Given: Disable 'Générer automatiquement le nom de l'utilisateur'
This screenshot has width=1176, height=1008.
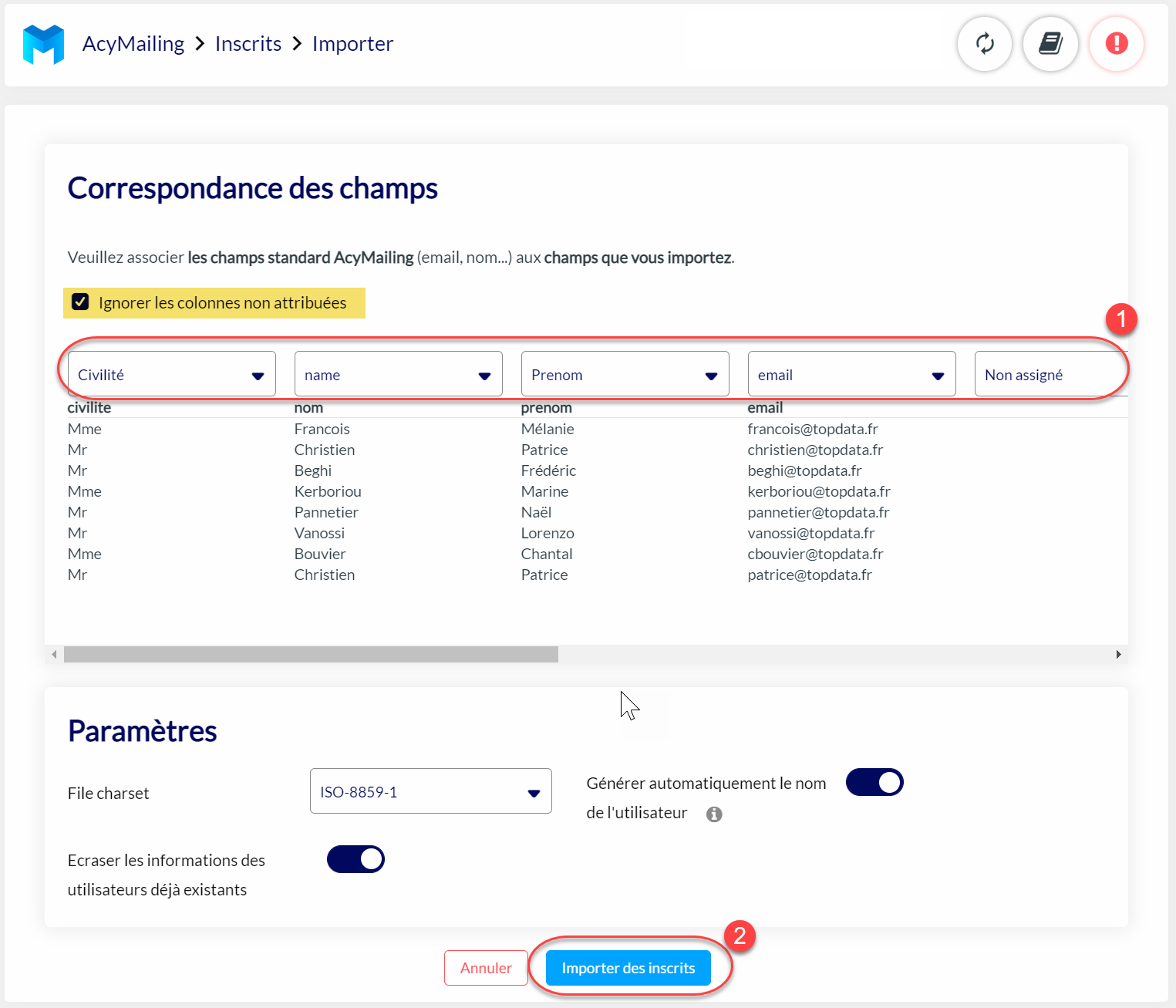Looking at the screenshot, I should pyautogui.click(x=874, y=782).
